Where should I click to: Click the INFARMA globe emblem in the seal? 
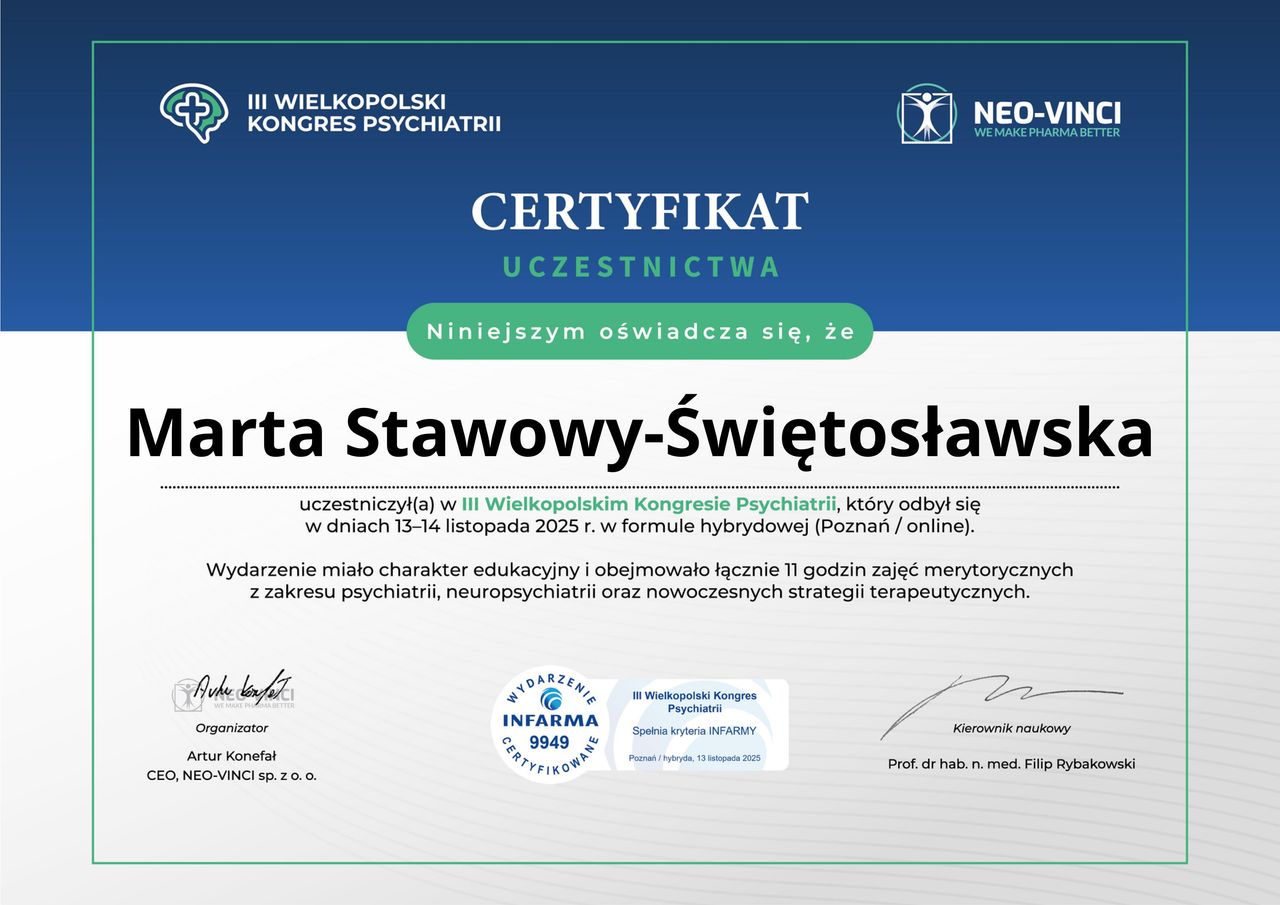[550, 699]
